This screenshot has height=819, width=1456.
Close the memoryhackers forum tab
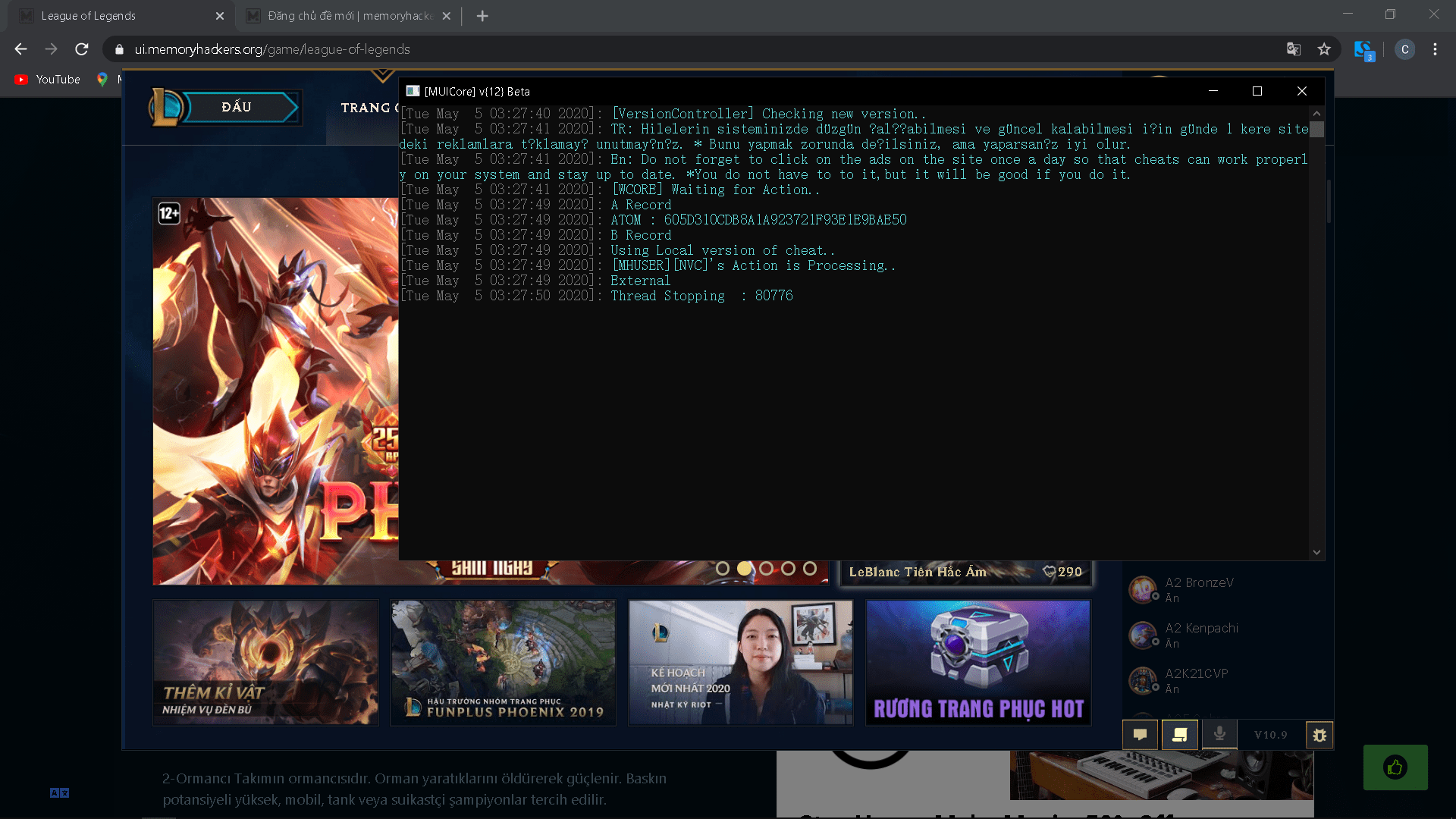pos(447,16)
